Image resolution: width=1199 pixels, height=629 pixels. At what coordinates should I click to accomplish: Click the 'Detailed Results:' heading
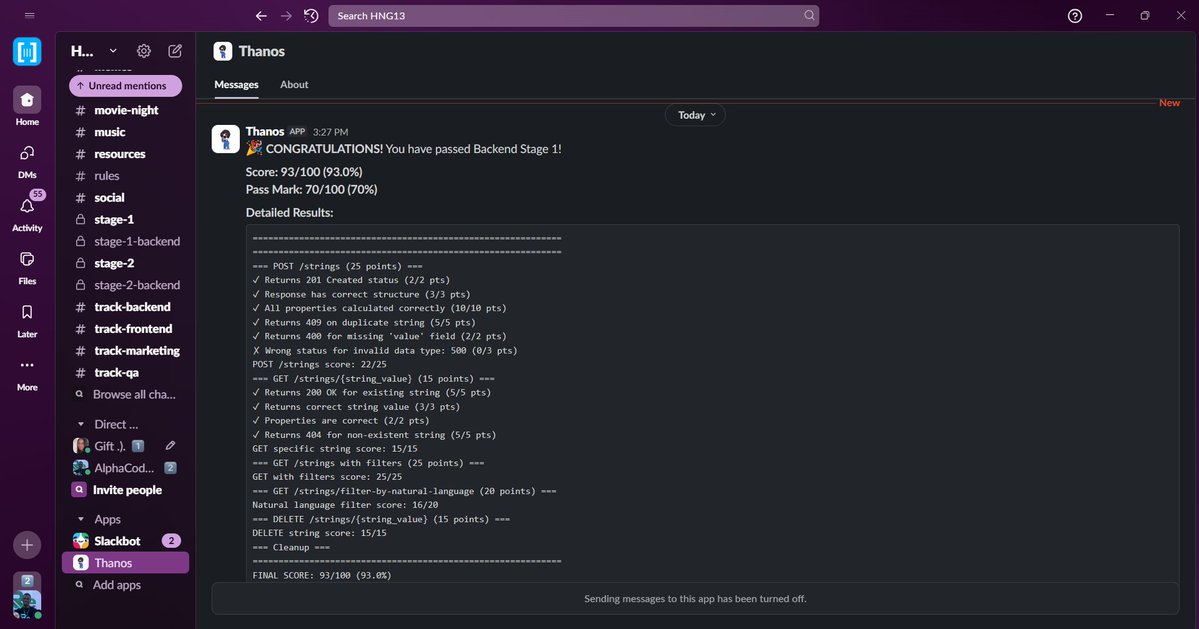(289, 212)
